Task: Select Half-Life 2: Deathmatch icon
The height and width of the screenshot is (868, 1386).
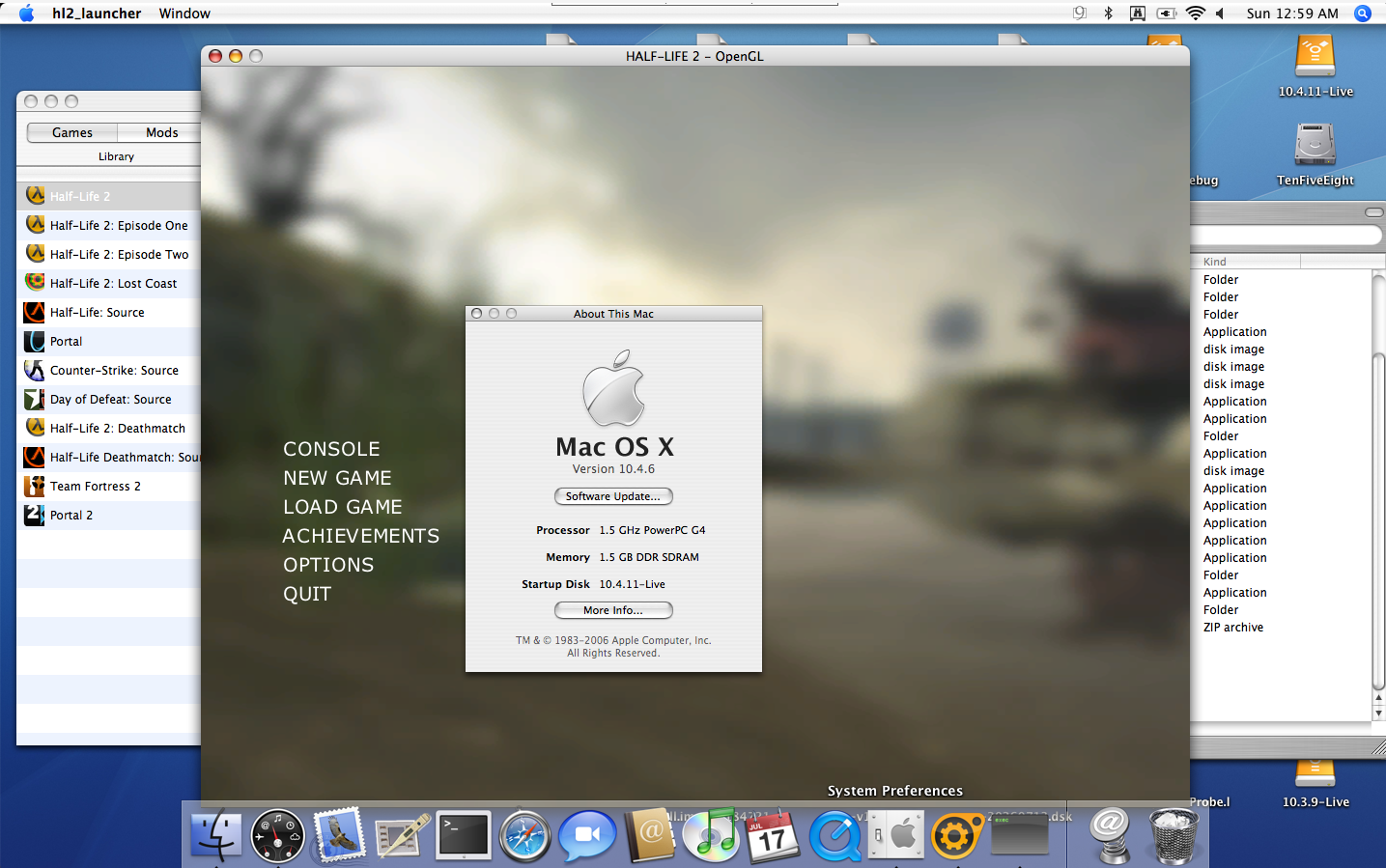Action: click(x=35, y=428)
